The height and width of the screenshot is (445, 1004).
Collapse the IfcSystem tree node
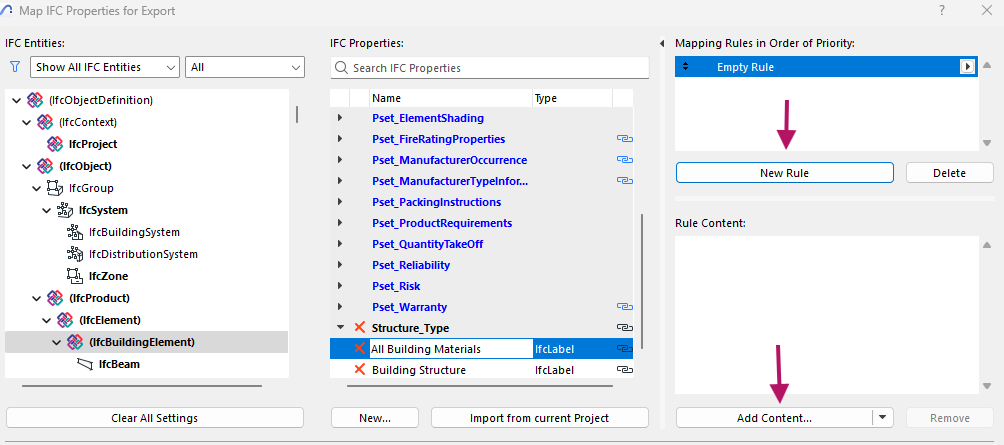pyautogui.click(x=47, y=210)
